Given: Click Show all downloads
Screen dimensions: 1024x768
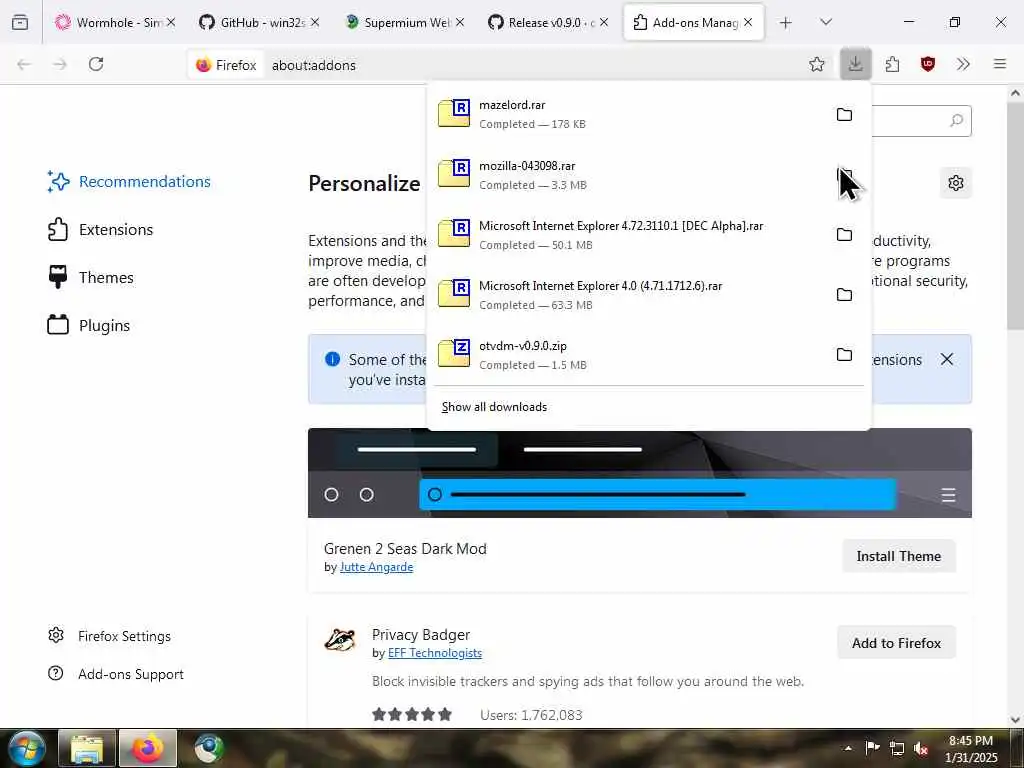Looking at the screenshot, I should 494,407.
